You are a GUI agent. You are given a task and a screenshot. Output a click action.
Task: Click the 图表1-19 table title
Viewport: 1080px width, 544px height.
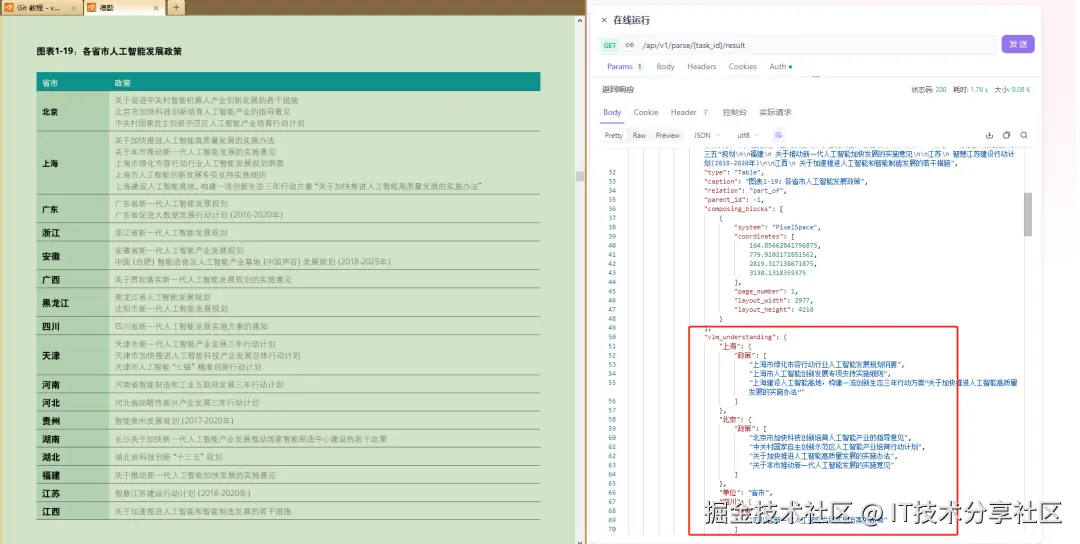109,51
